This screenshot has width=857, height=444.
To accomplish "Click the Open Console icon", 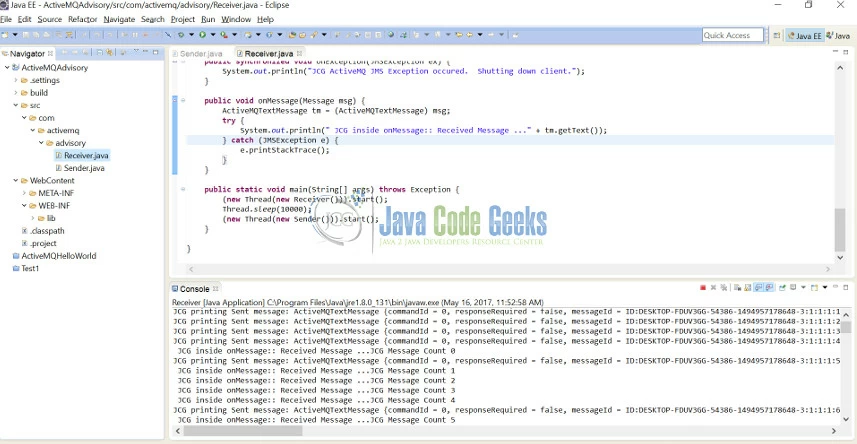I will point(814,288).
